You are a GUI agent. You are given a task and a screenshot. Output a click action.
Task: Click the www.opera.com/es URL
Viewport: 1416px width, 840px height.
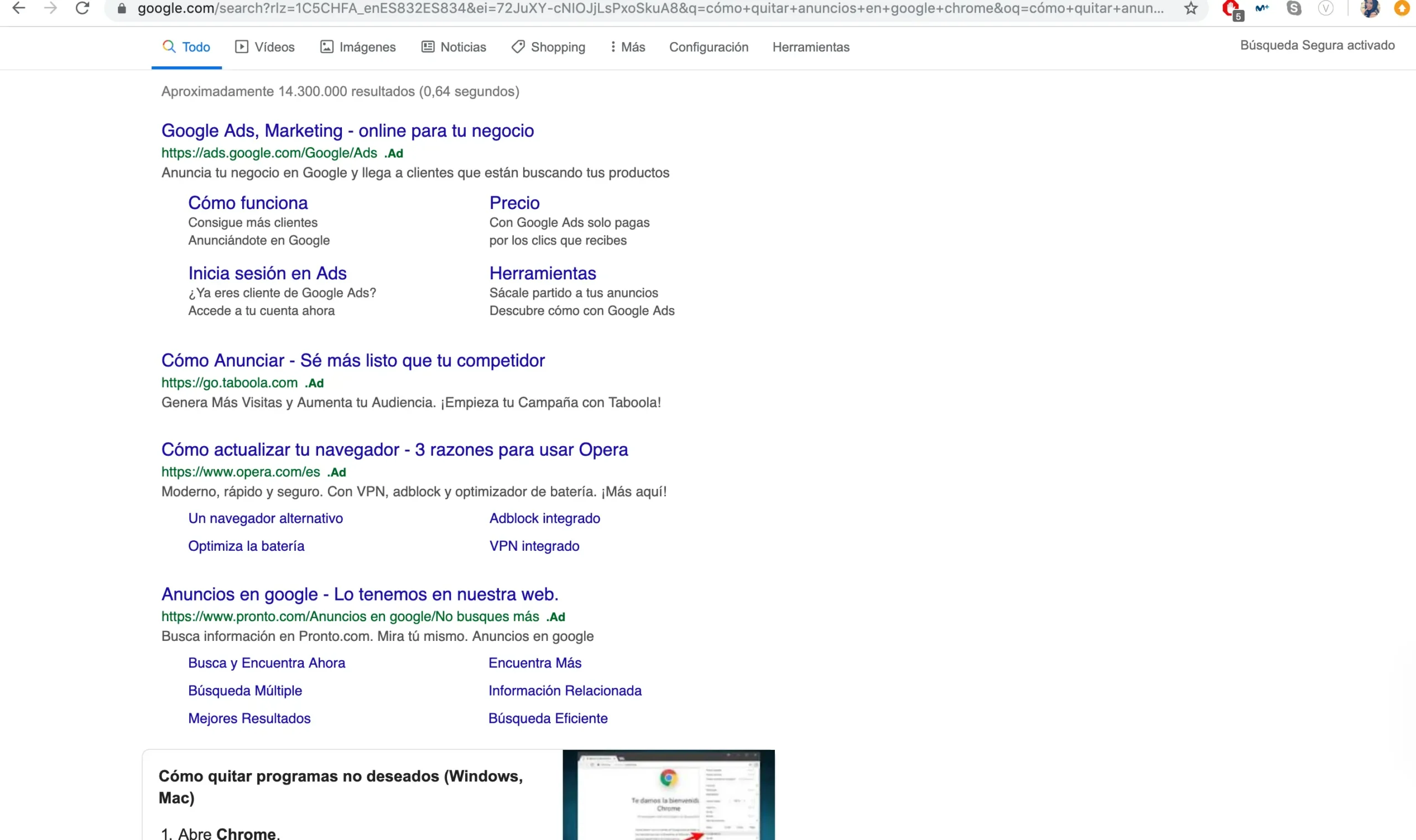coord(241,472)
